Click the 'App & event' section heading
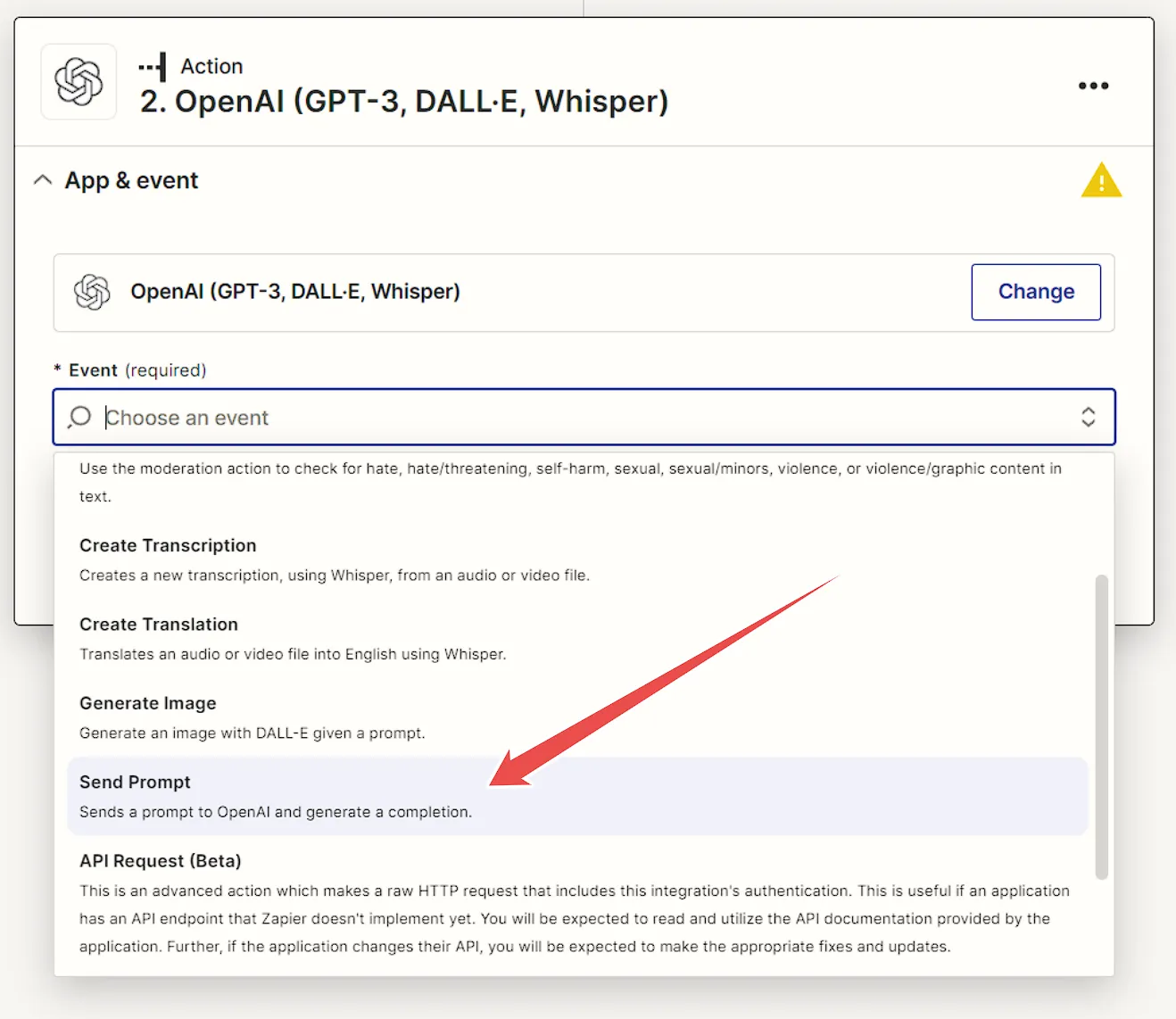The width and height of the screenshot is (1176, 1019). [x=131, y=180]
